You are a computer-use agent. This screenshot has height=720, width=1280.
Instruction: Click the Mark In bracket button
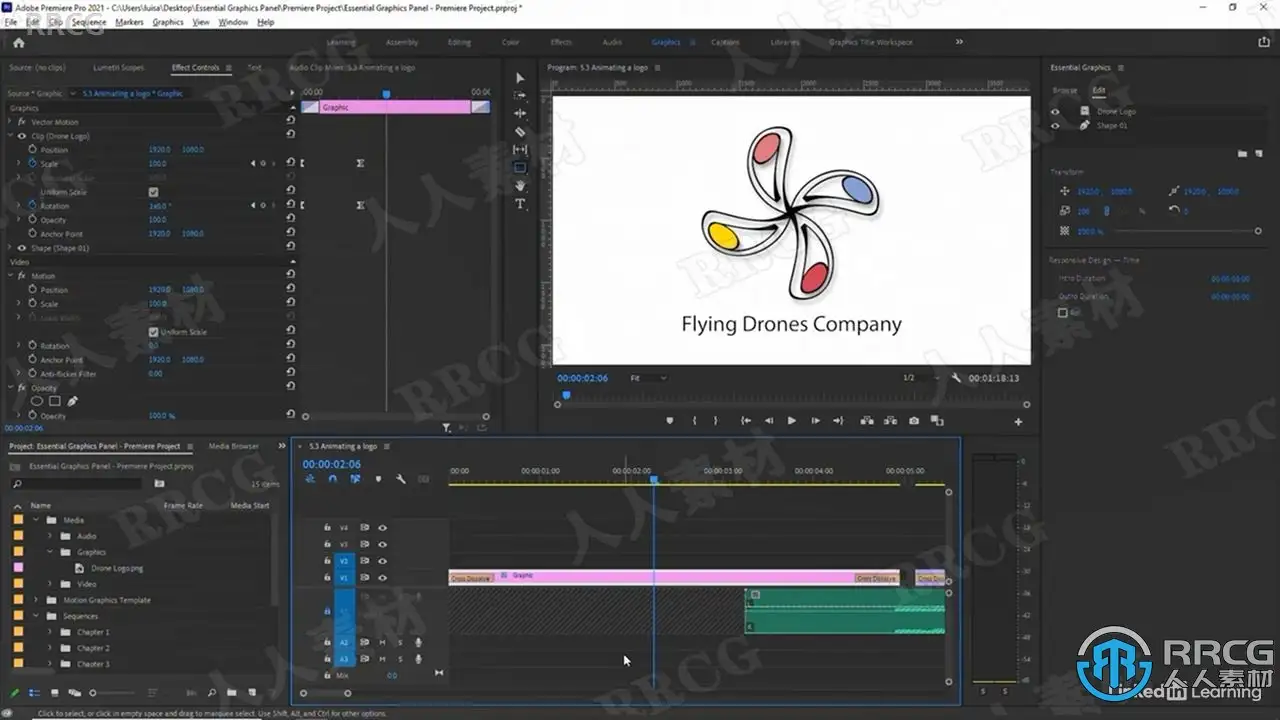694,421
